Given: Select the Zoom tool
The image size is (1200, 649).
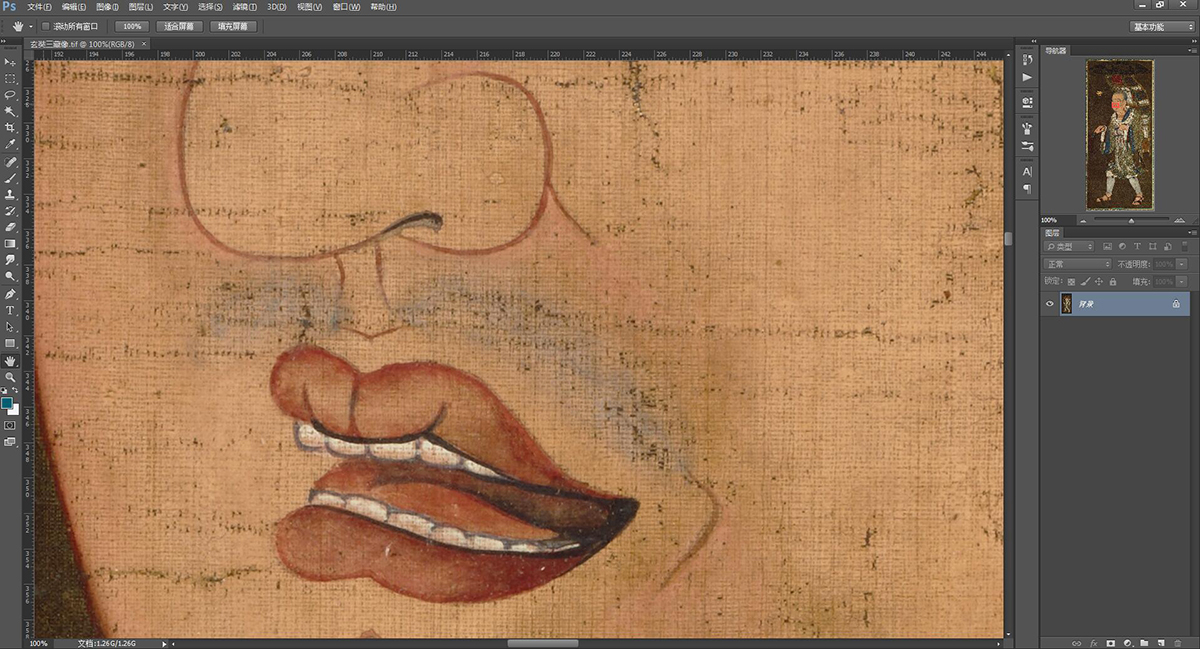Looking at the screenshot, I should coord(10,377).
